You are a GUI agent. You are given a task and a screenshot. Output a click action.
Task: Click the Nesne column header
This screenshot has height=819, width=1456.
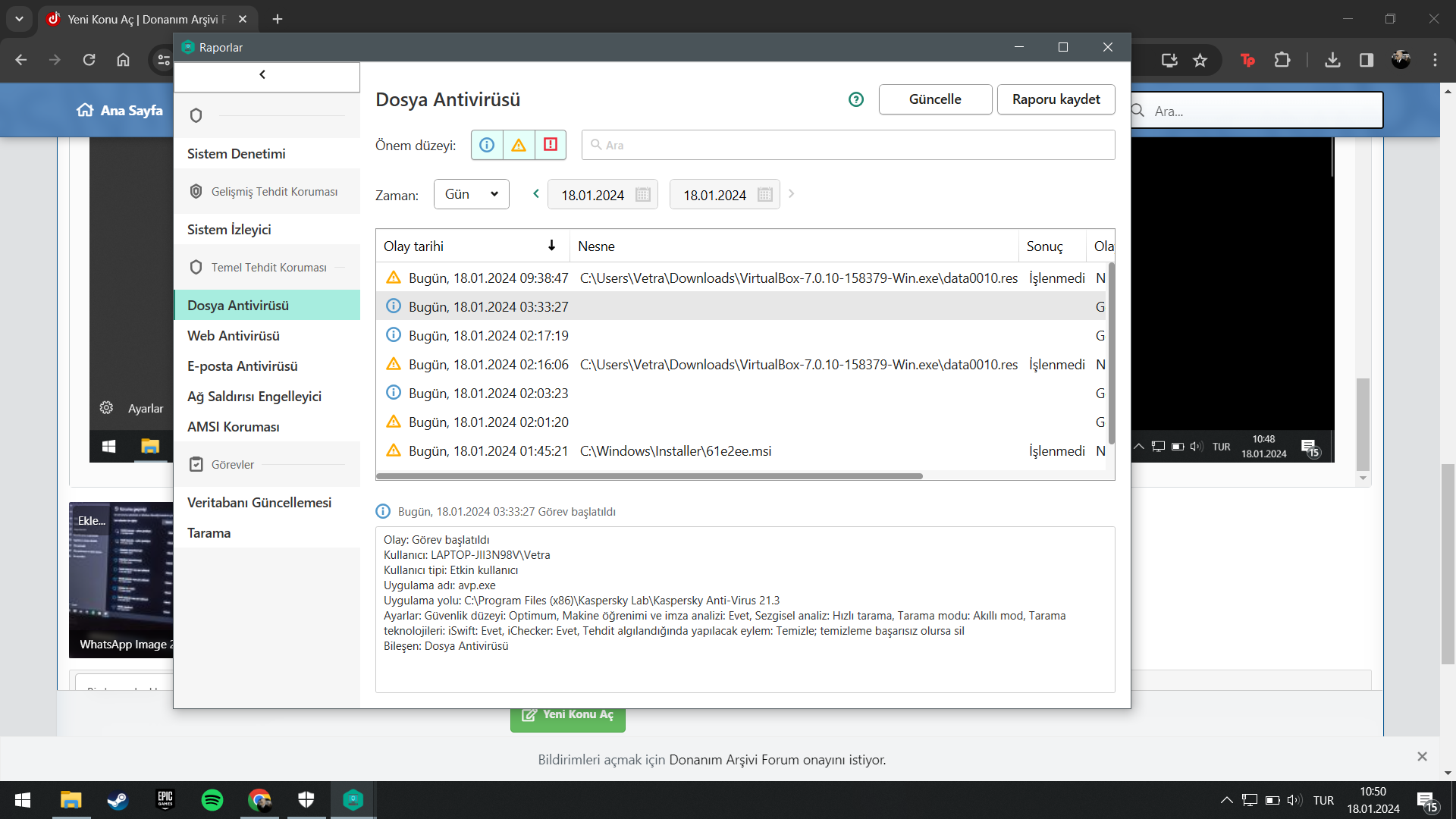794,246
